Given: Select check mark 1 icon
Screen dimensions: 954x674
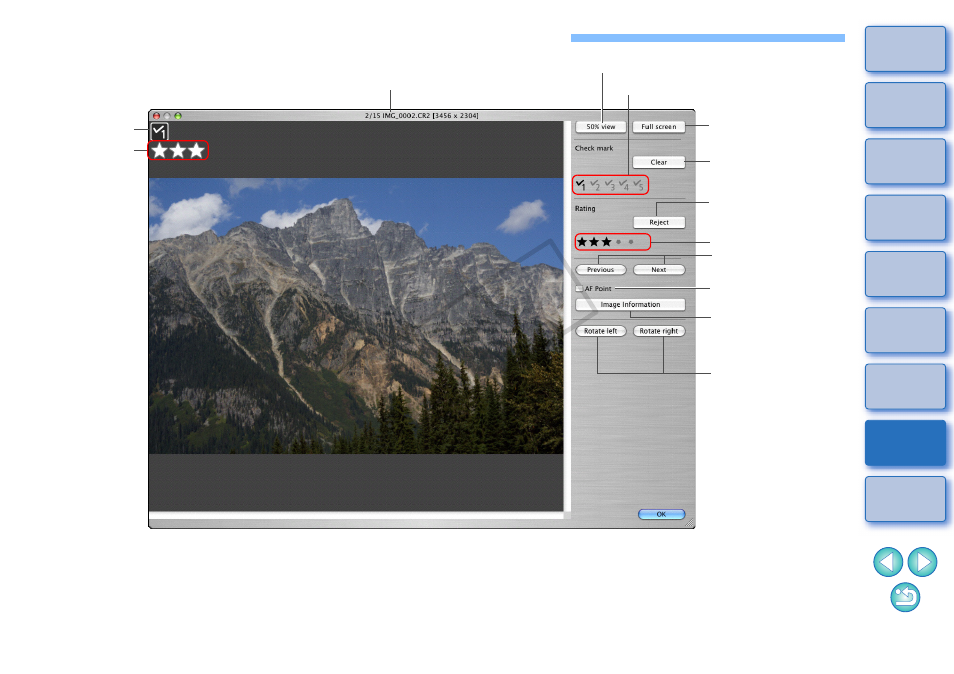Looking at the screenshot, I should [580, 184].
